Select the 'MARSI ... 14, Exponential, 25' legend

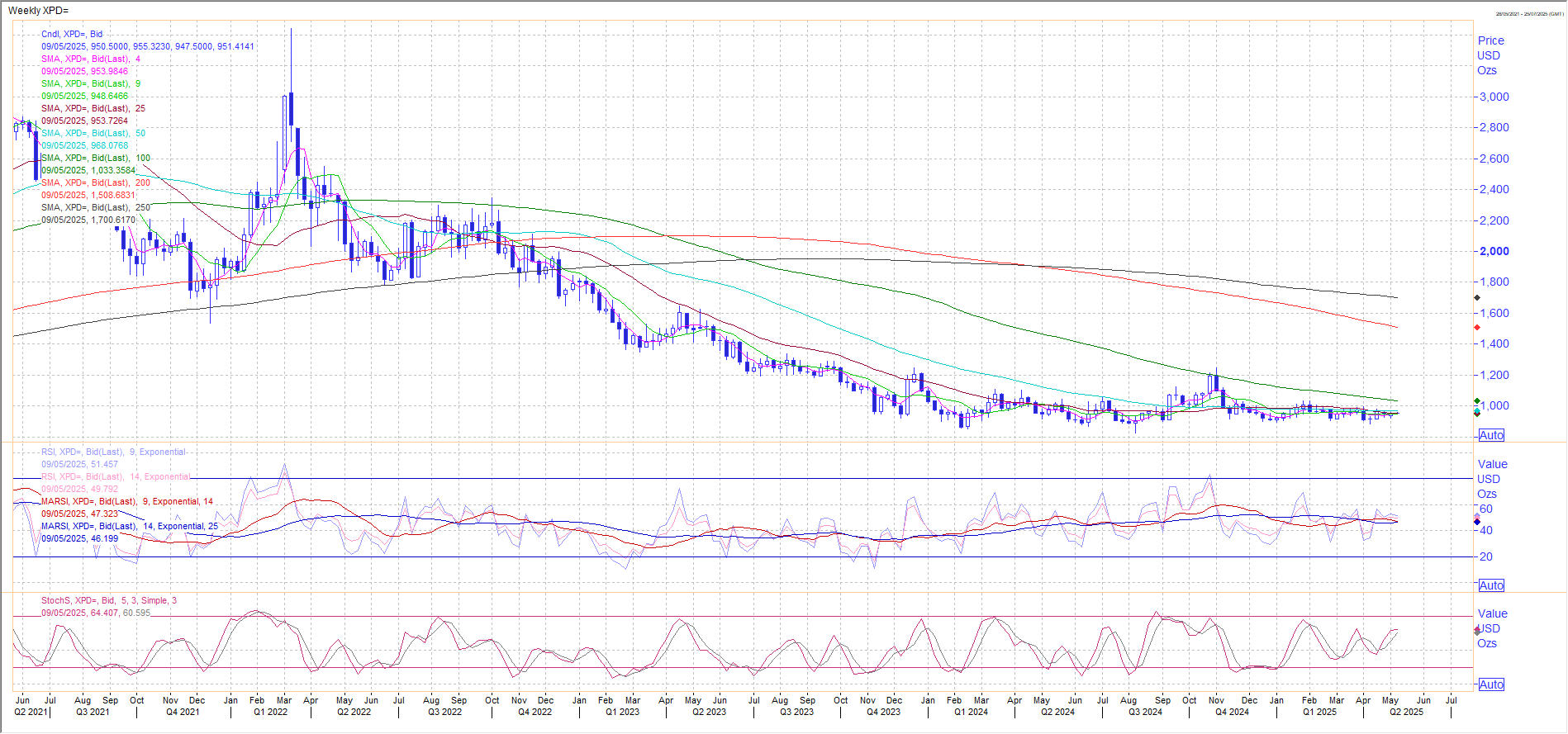pyautogui.click(x=130, y=526)
